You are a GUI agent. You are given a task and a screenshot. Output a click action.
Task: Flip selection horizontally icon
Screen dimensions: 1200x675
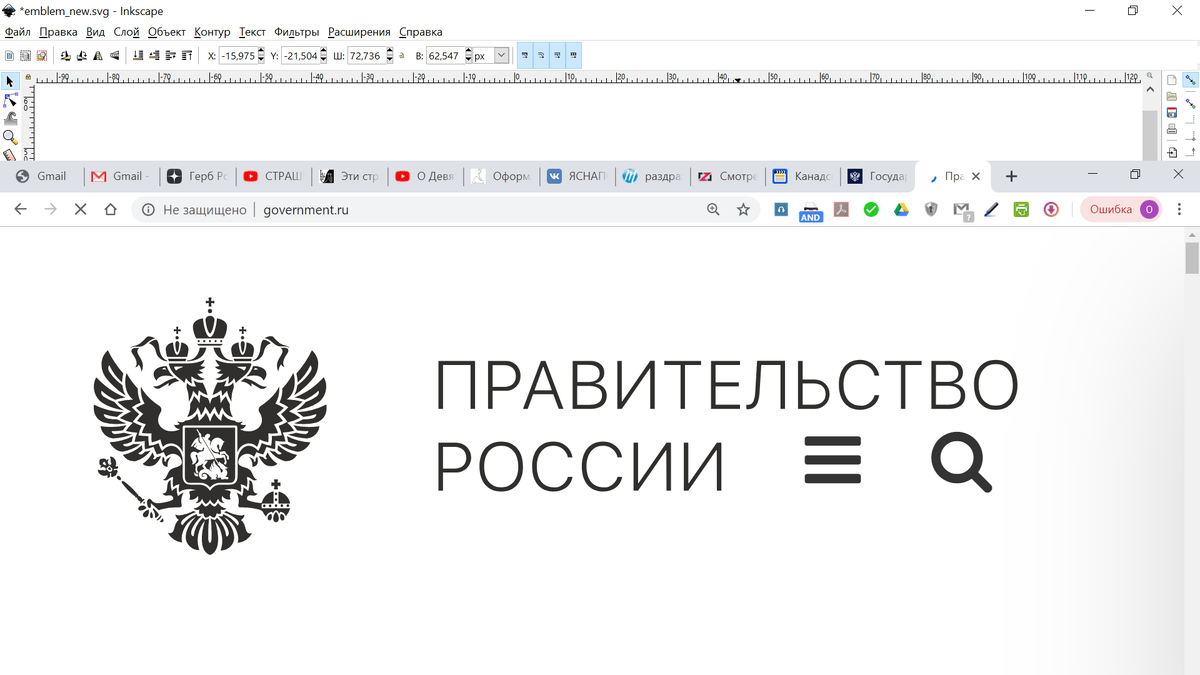click(x=98, y=56)
